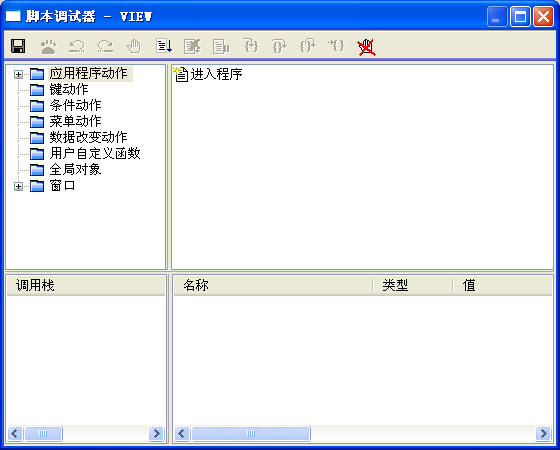Viewport: 560px width, 450px height.
Task: Select the hand breakpoint icon
Action: pyautogui.click(x=134, y=46)
